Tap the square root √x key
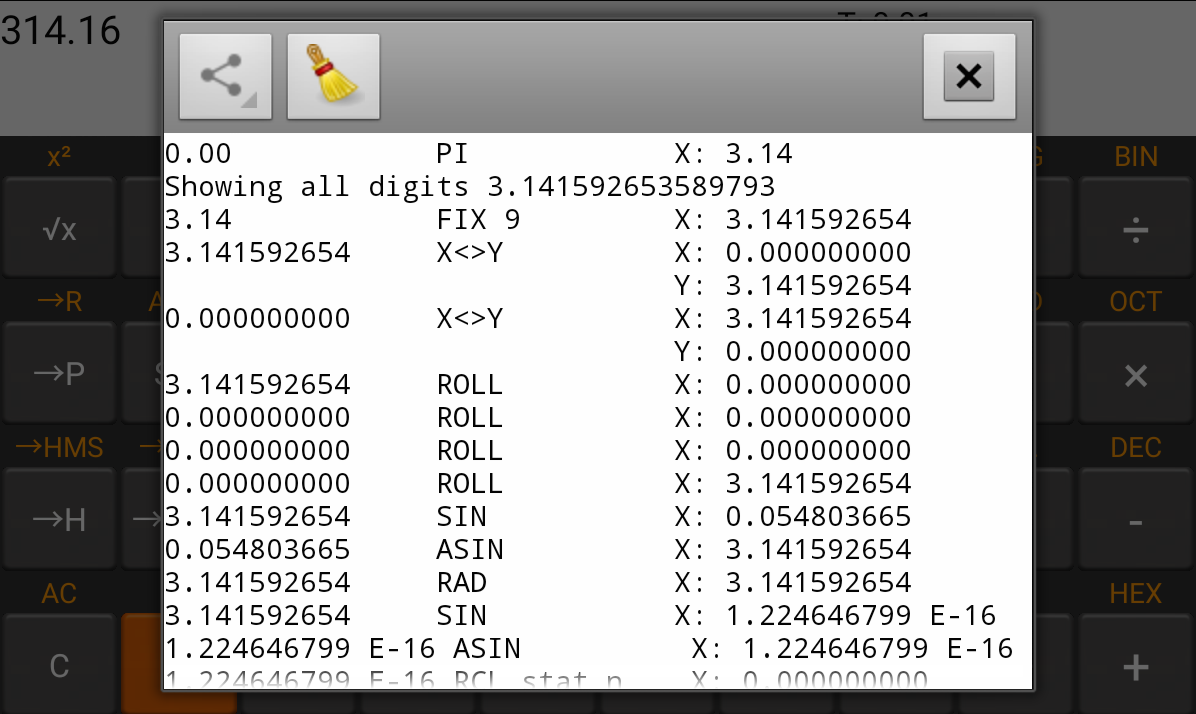Viewport: 1196px width, 714px height. pos(59,228)
